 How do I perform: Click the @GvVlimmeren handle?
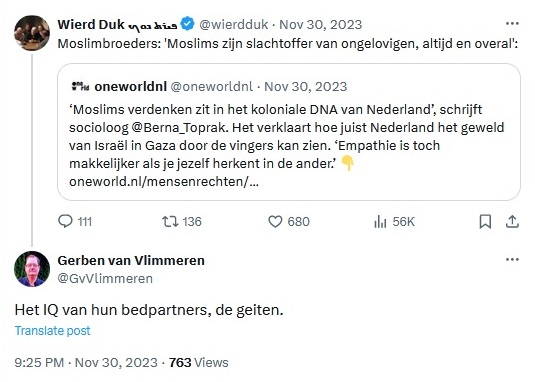tap(105, 279)
